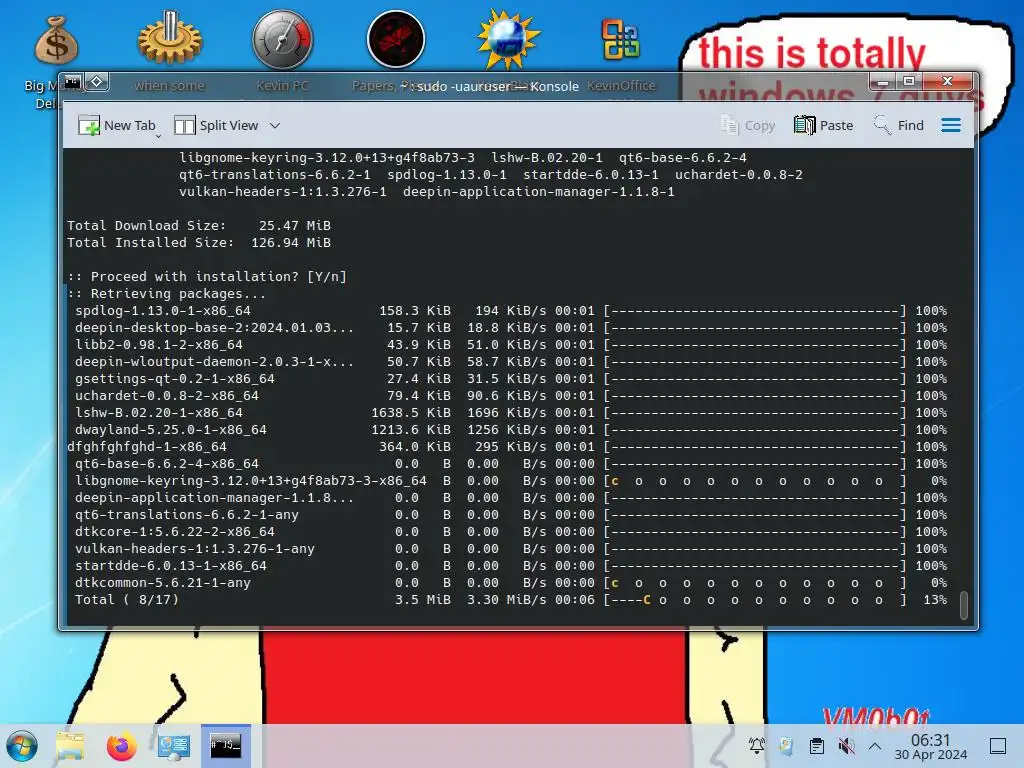Click the 'Total Download Size:' line
Image resolution: width=1024 pixels, height=768 pixels.
[x=199, y=225]
